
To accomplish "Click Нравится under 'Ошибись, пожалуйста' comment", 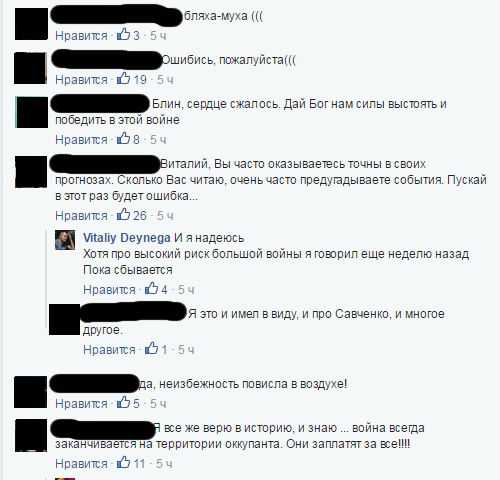I will coord(81,80).
